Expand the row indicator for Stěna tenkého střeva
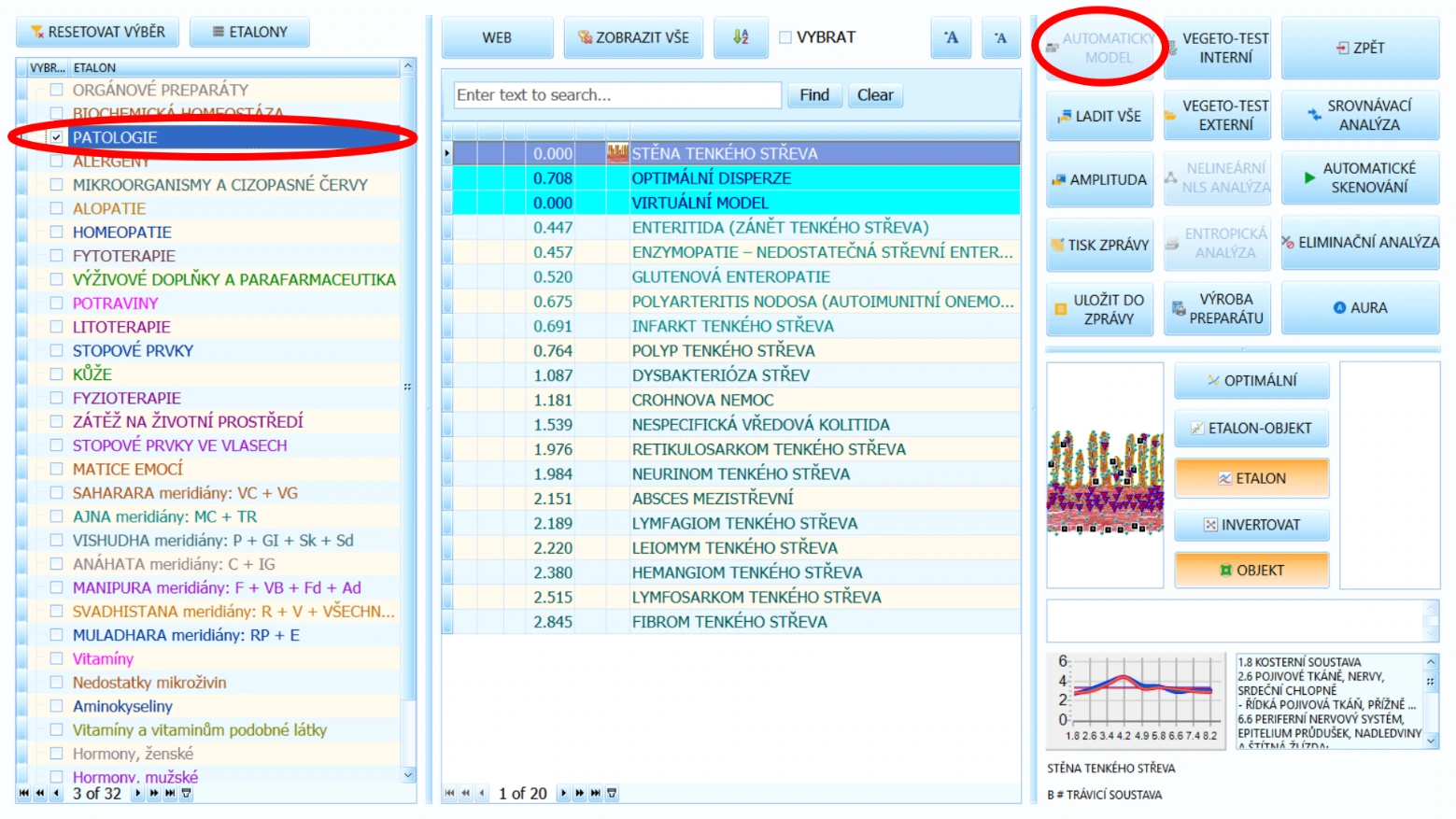 447,153
